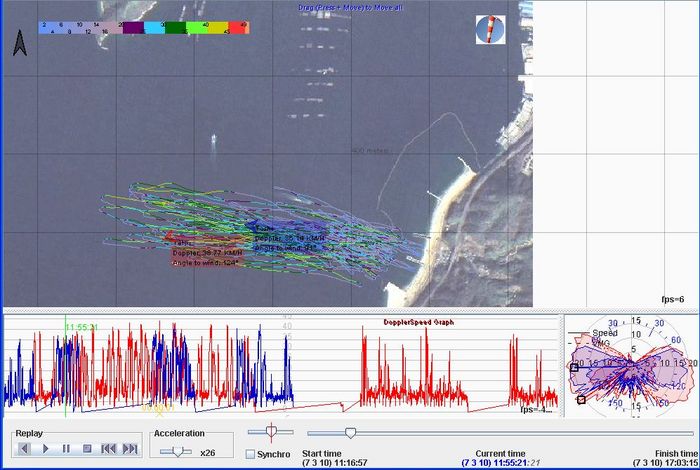Click the small red-marked slider above Synchro
The width and height of the screenshot is (700, 470).
269,432
